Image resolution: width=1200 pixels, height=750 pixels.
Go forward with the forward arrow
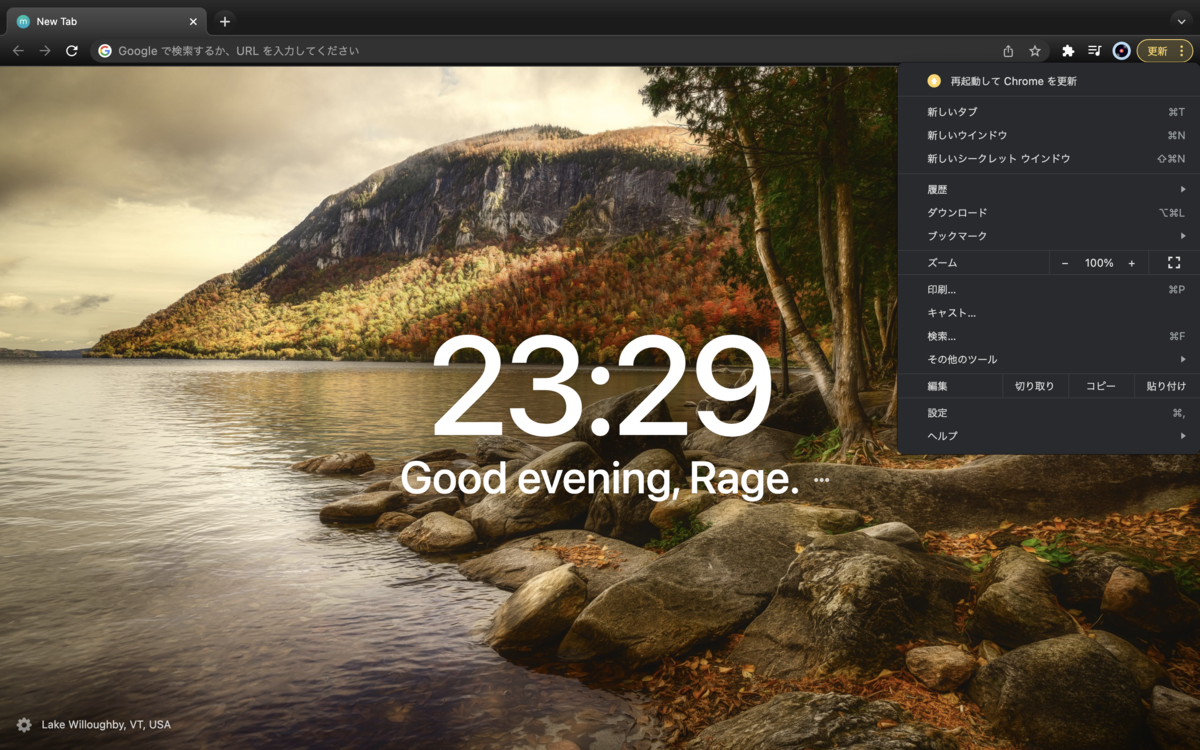45,51
